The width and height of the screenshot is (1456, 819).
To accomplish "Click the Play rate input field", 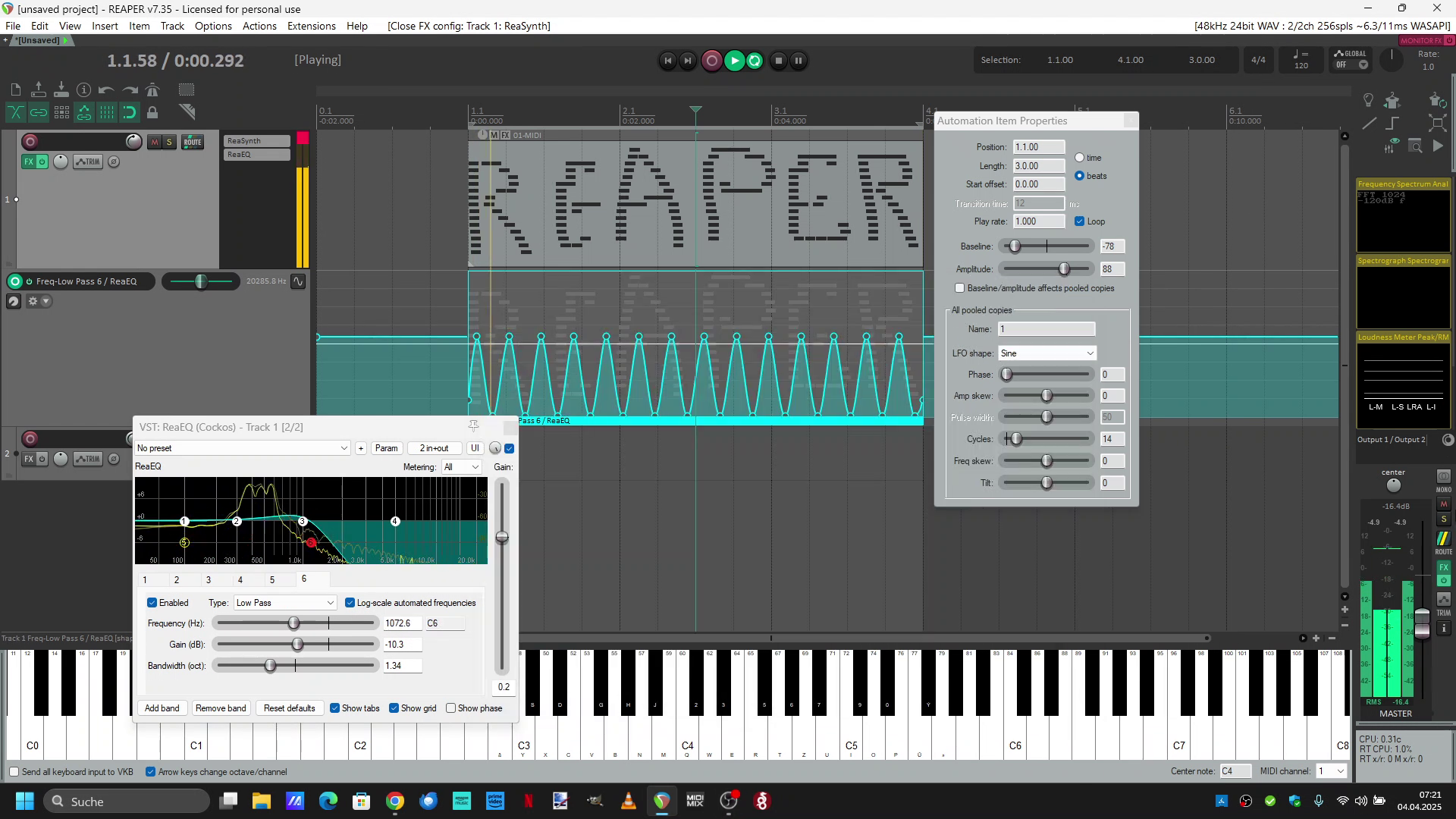I will (1039, 221).
